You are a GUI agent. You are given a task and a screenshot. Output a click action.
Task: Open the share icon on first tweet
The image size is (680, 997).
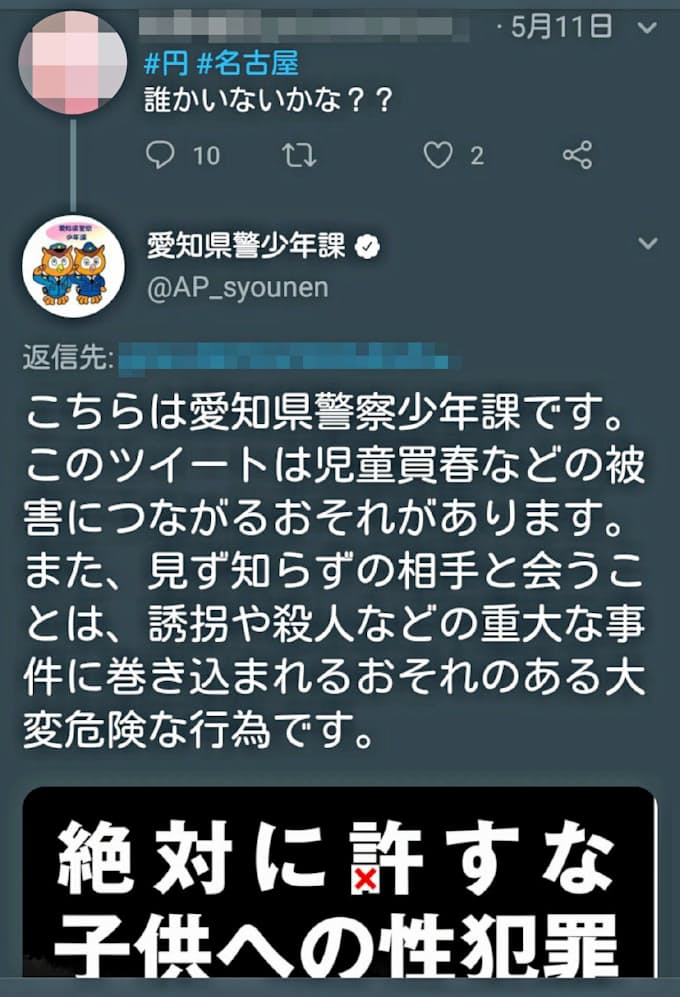577,155
